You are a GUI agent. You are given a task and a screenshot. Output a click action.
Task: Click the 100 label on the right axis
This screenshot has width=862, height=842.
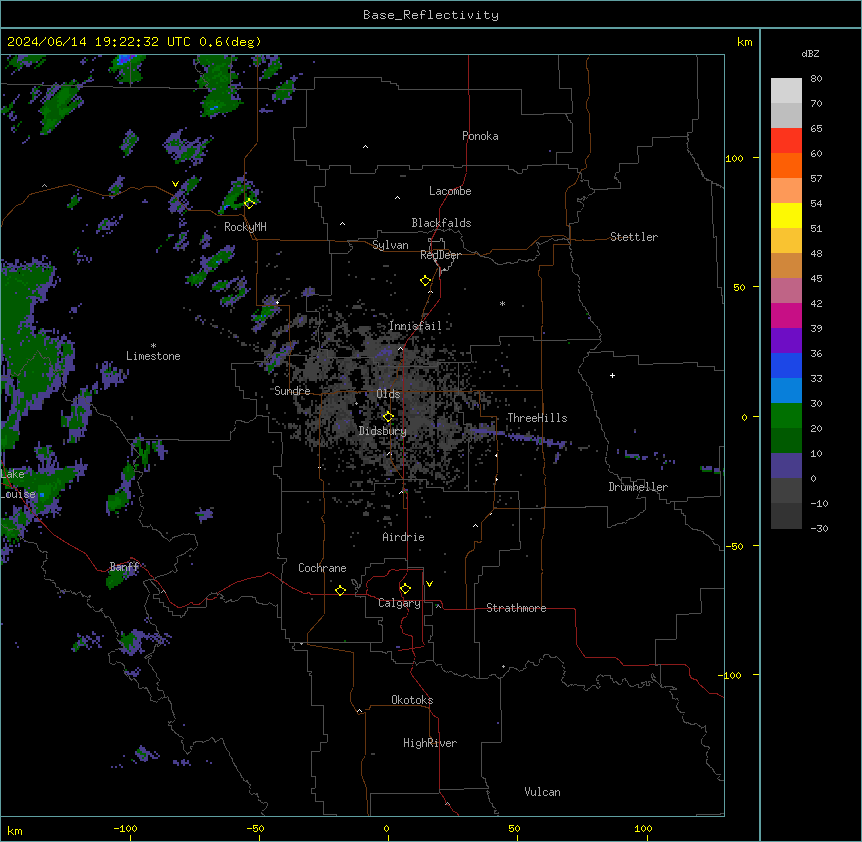[734, 158]
